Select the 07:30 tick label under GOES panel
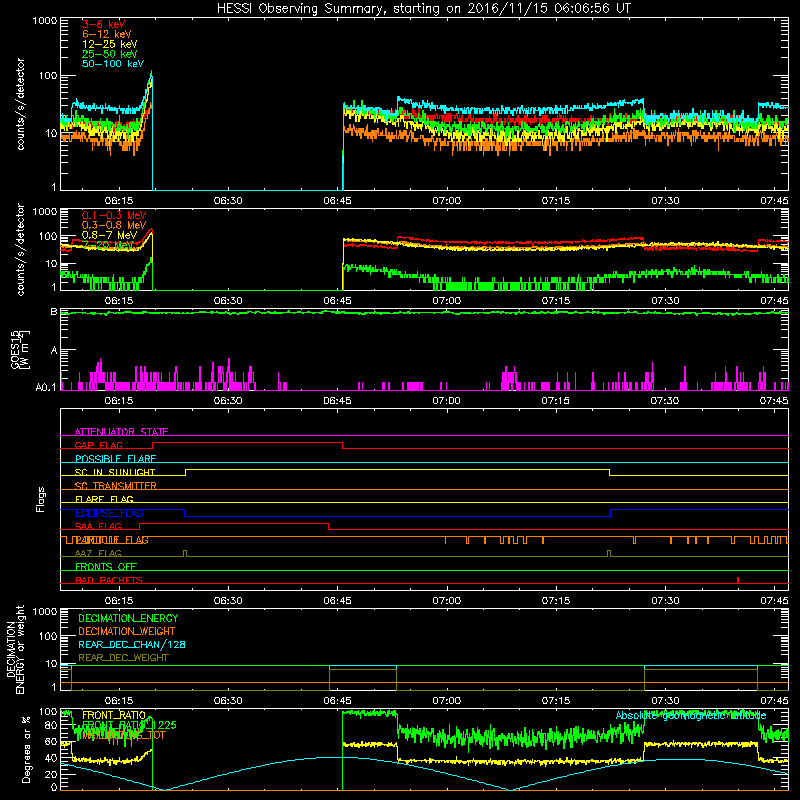The width and height of the screenshot is (800, 800). tap(665, 401)
